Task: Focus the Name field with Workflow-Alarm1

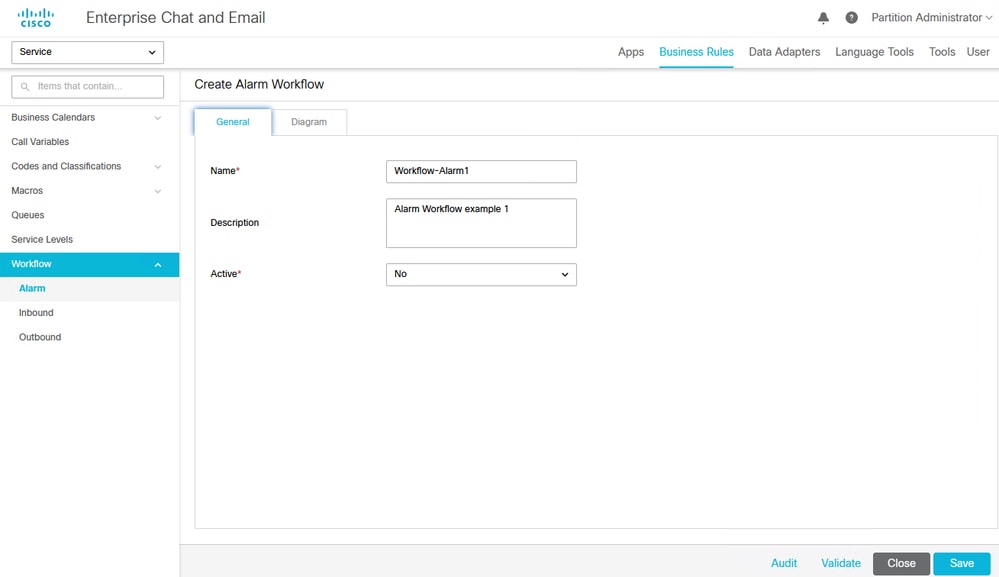Action: (481, 171)
